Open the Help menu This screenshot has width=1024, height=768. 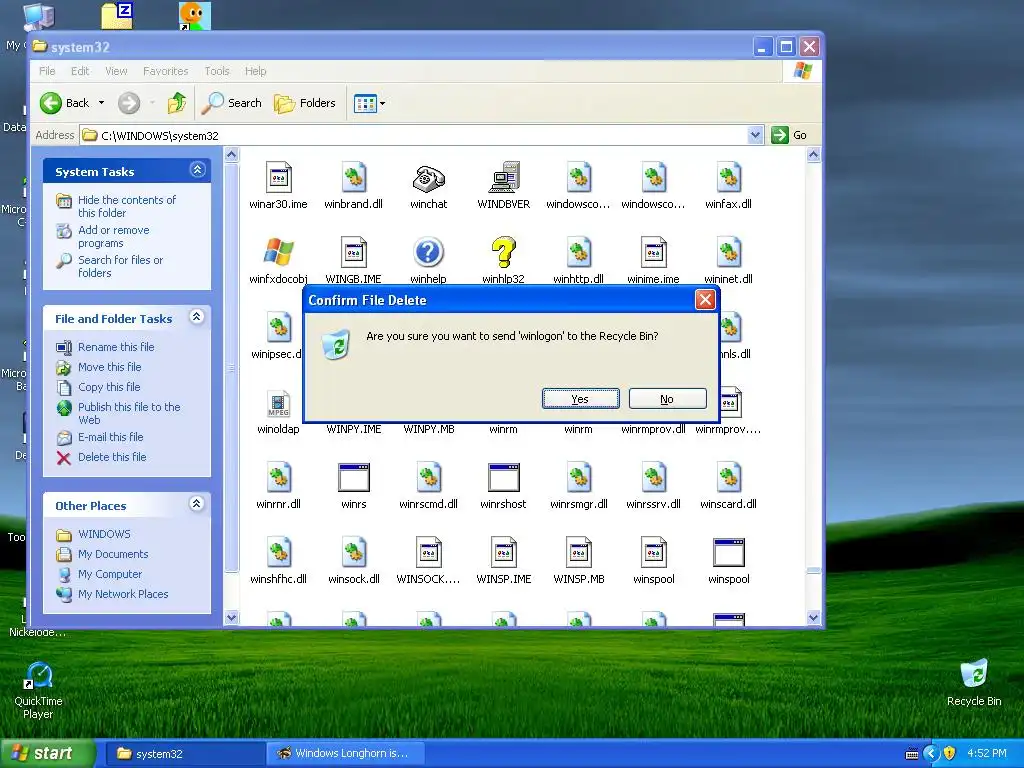click(x=255, y=71)
